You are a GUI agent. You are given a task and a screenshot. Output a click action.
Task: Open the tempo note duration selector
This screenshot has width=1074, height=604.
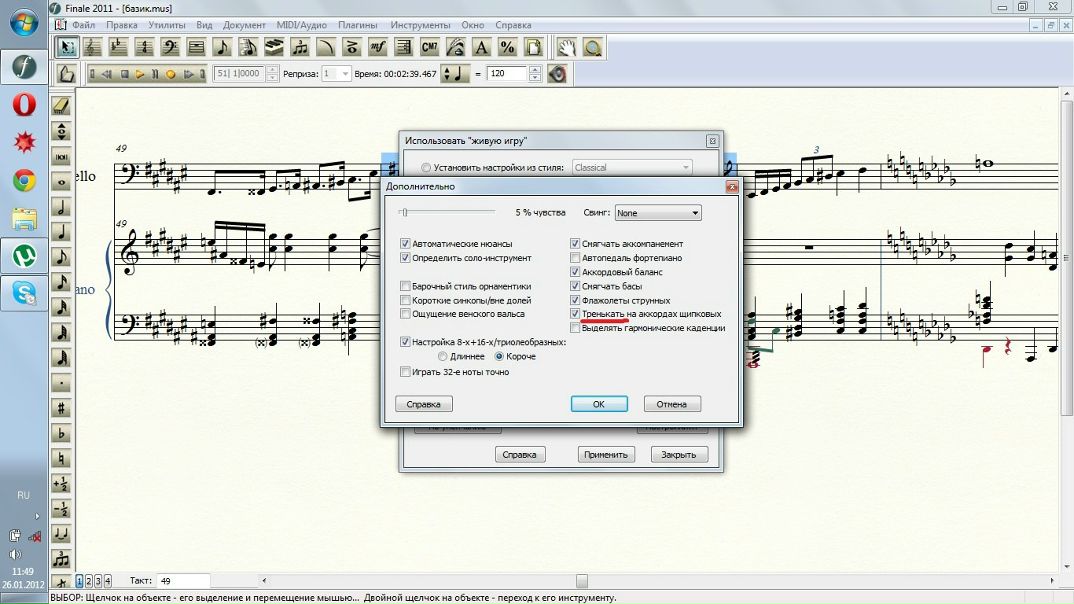tap(455, 74)
